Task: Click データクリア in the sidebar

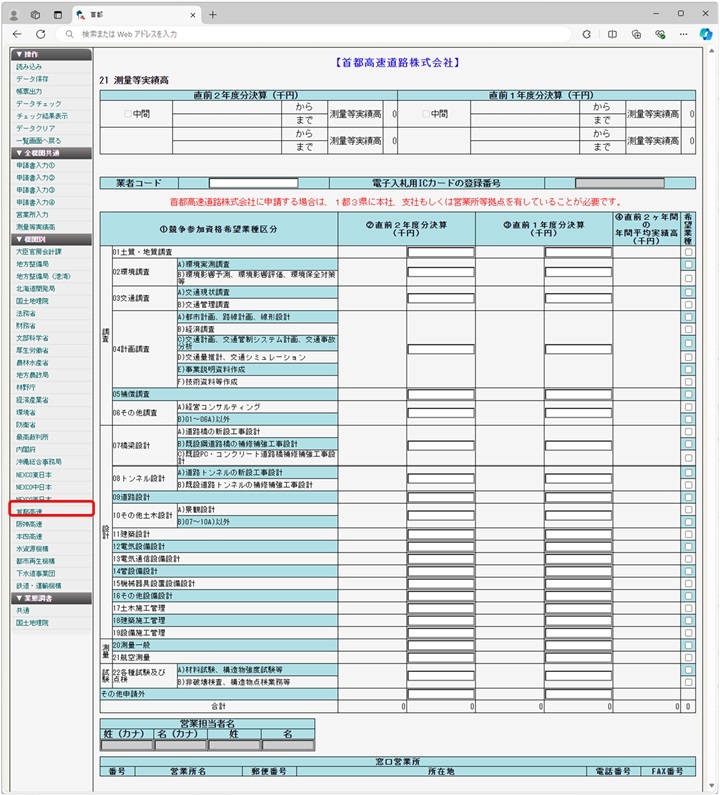Action: (35, 128)
